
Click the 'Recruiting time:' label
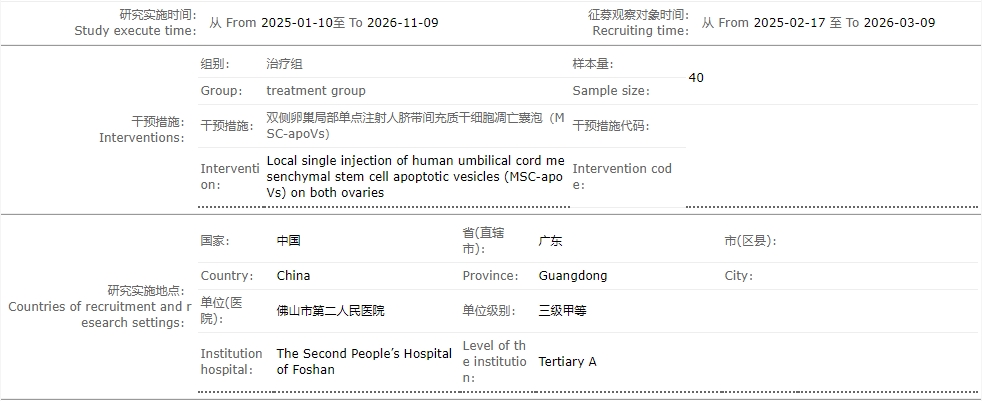click(640, 31)
